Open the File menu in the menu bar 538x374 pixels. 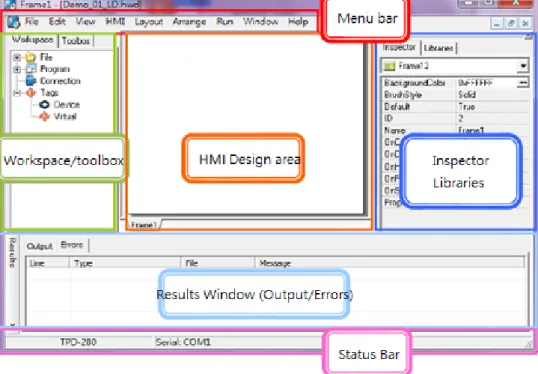pos(32,22)
